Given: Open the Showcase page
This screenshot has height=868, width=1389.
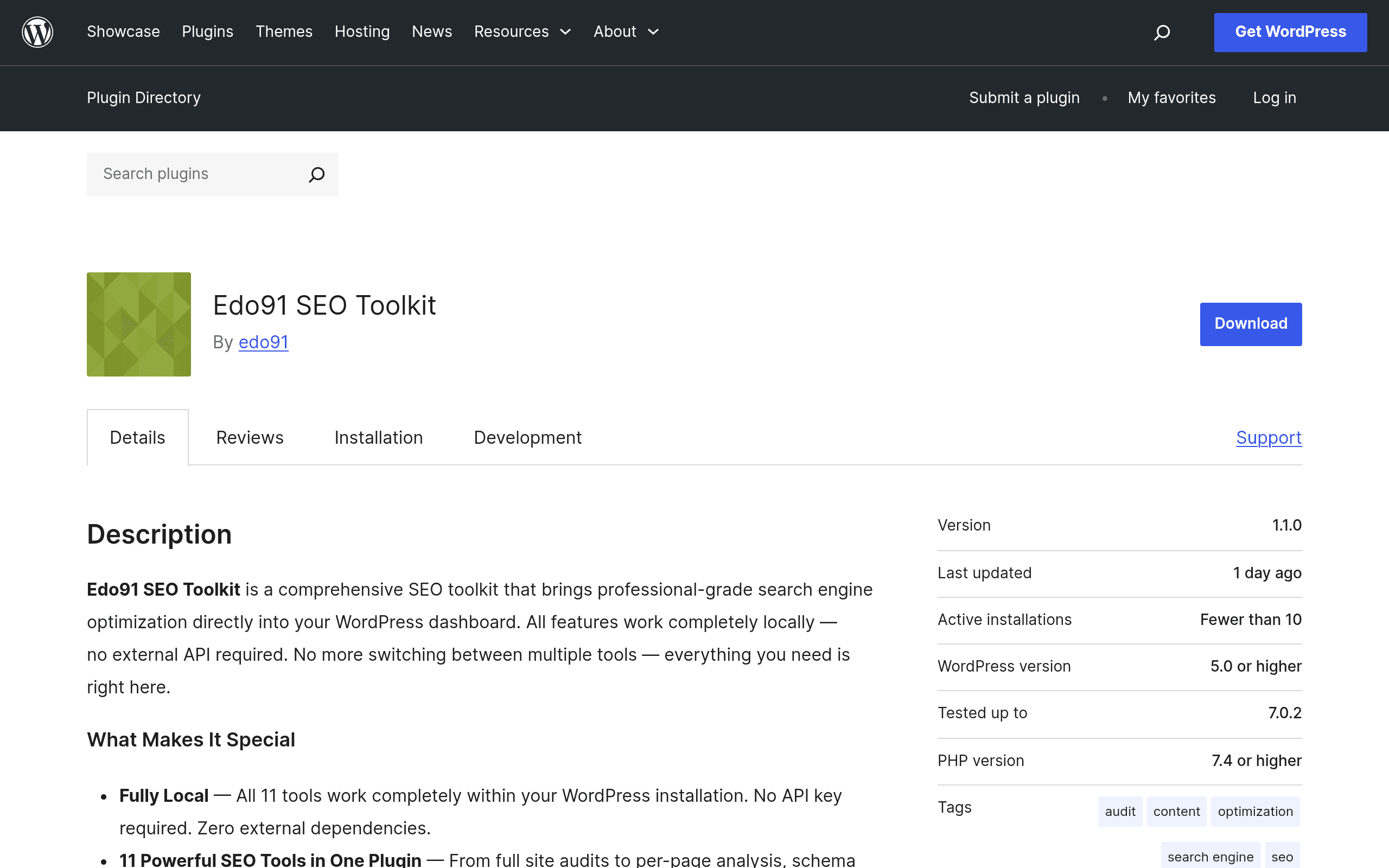Looking at the screenshot, I should [123, 31].
